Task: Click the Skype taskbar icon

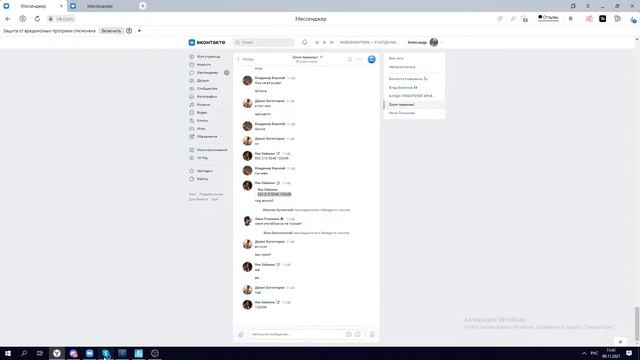Action: (x=106, y=353)
